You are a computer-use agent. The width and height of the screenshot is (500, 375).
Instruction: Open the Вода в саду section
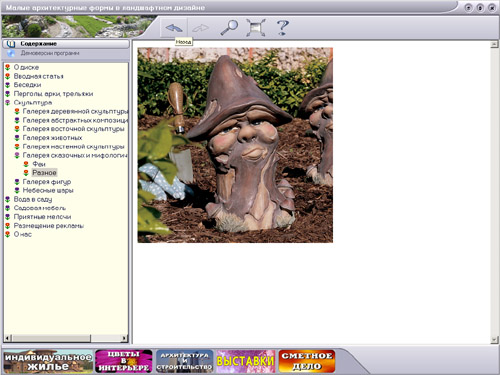[33, 199]
